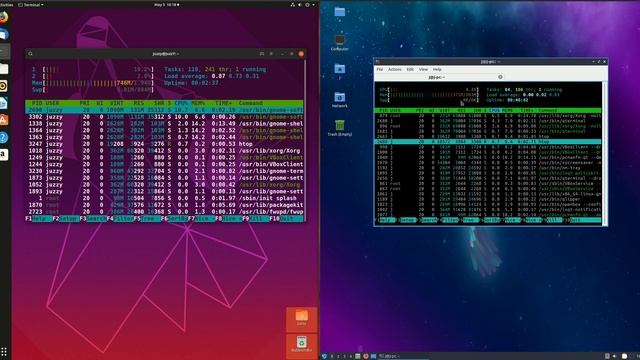Click the show desktop icon in Lubuntu panel
This screenshot has height=360, width=640.
[373, 356]
